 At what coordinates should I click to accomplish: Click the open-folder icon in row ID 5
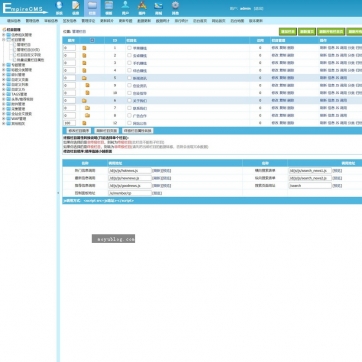click(84, 78)
